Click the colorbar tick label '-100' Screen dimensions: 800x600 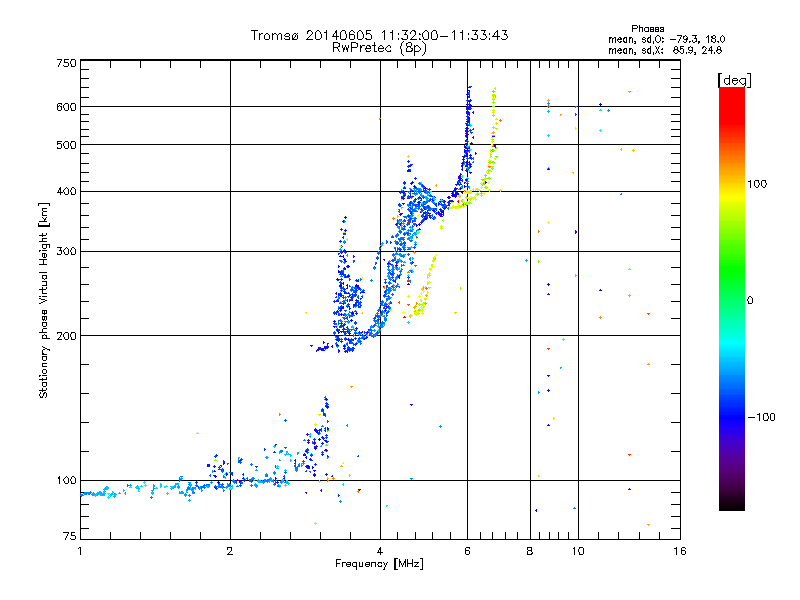(x=761, y=417)
